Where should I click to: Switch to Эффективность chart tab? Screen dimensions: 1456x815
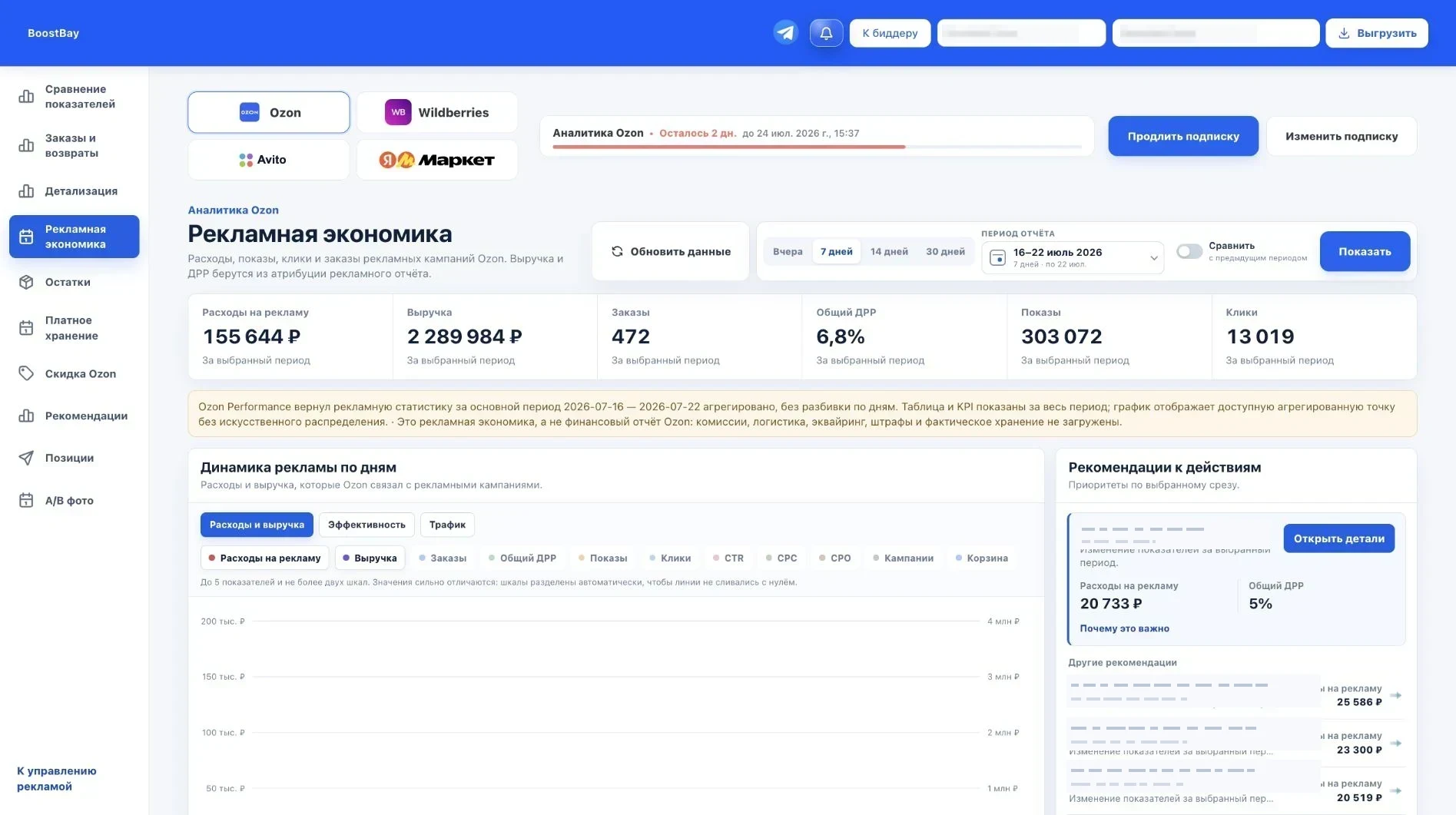366,525
